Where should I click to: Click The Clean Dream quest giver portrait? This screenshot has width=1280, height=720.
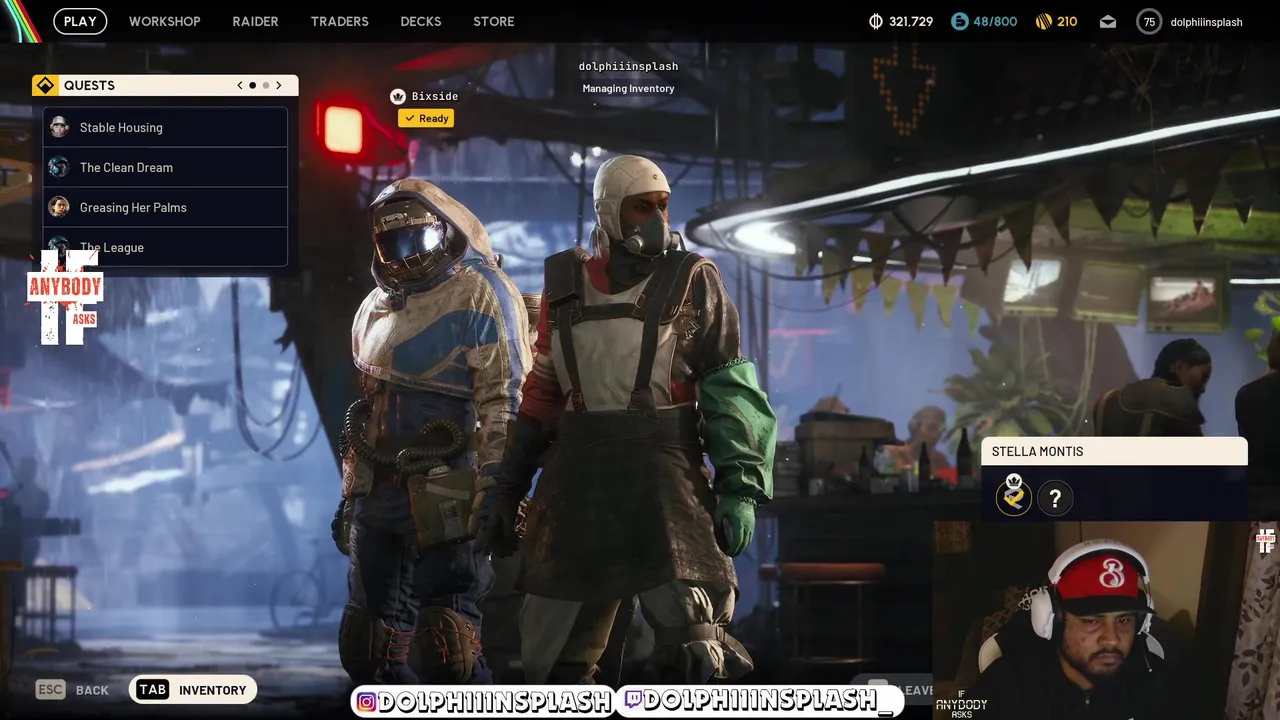(59, 167)
